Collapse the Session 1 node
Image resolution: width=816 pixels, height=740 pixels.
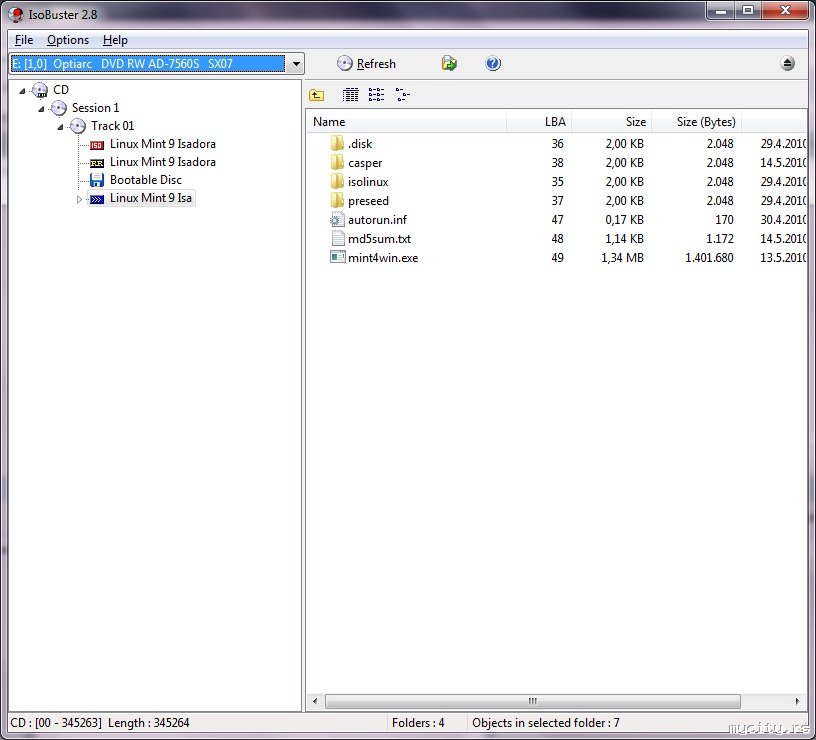(41, 109)
